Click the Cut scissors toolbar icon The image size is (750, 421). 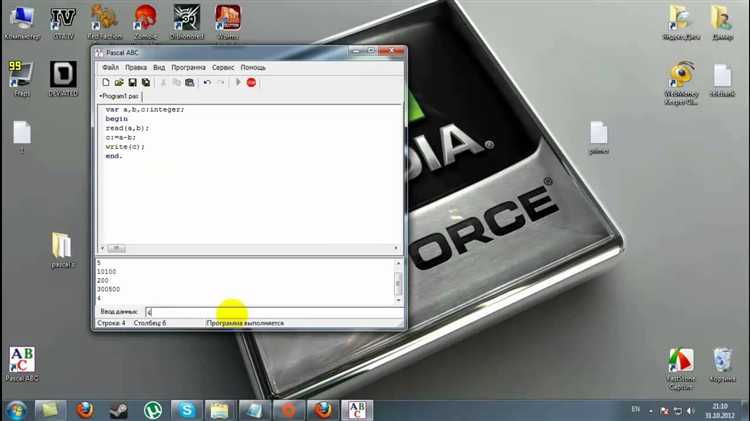click(x=163, y=82)
